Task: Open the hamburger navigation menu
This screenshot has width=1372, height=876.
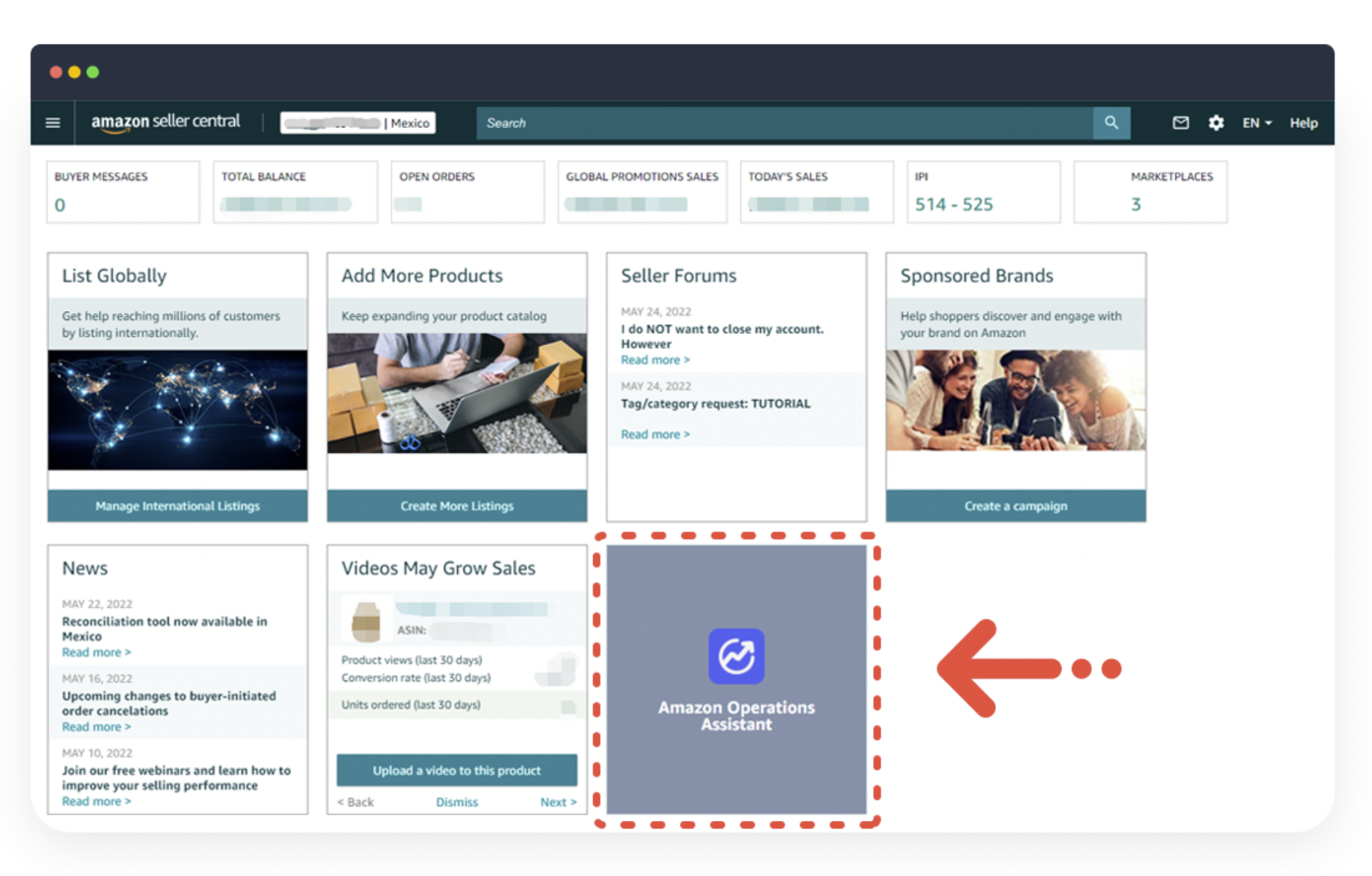Action: [53, 123]
